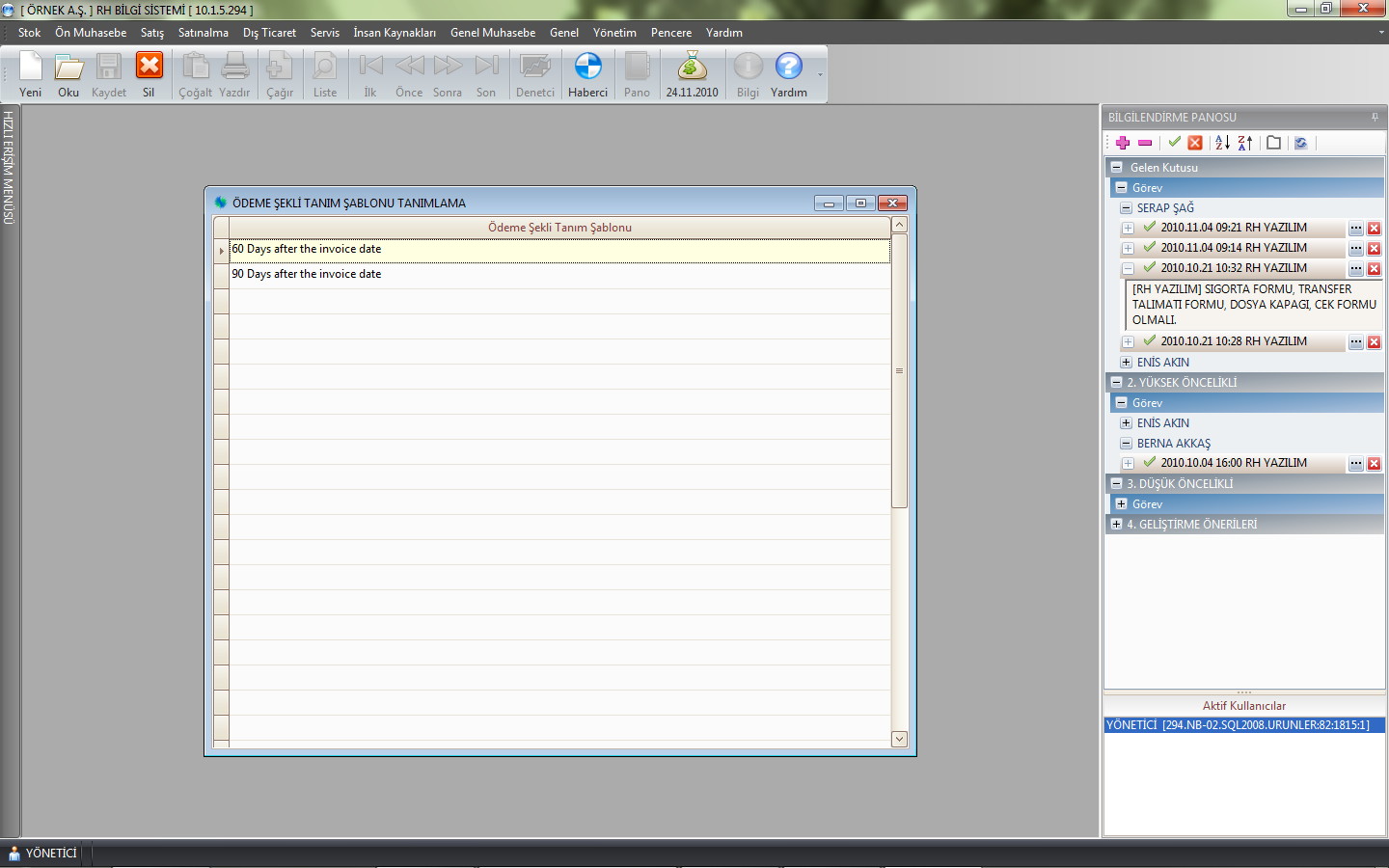Mark task complete with the green checkmark icon
The width and height of the screenshot is (1389, 868).
(1174, 143)
